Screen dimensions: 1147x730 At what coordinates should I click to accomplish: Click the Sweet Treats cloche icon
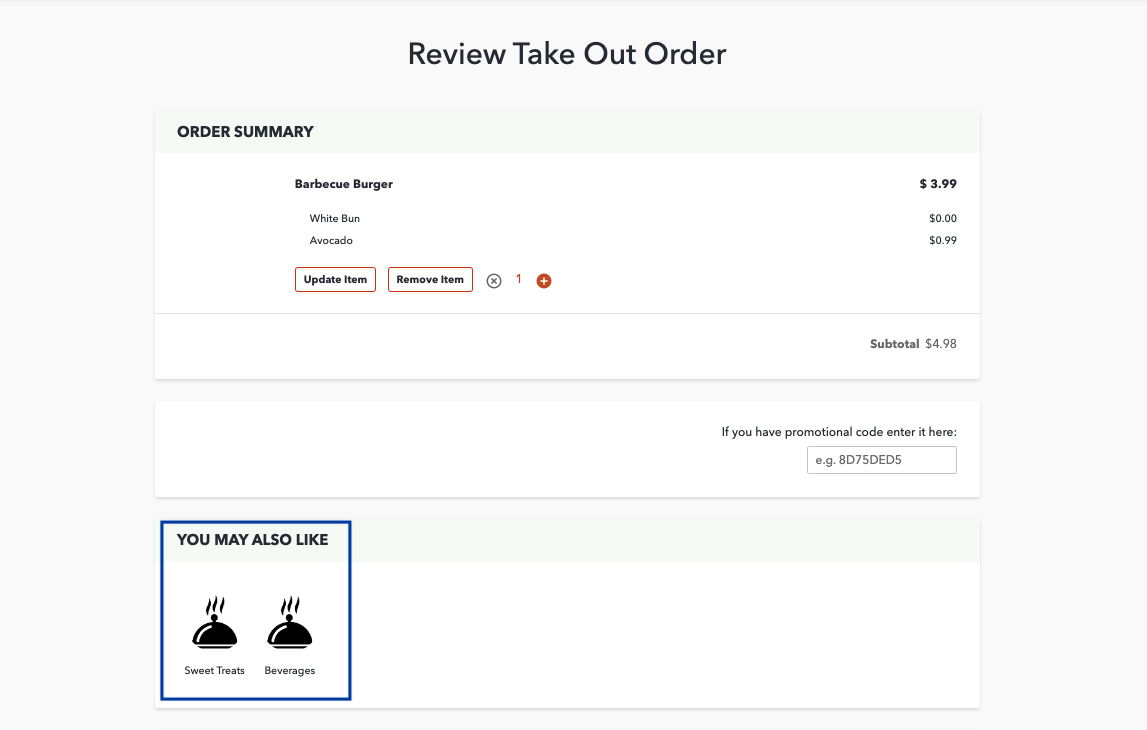pyautogui.click(x=214, y=624)
